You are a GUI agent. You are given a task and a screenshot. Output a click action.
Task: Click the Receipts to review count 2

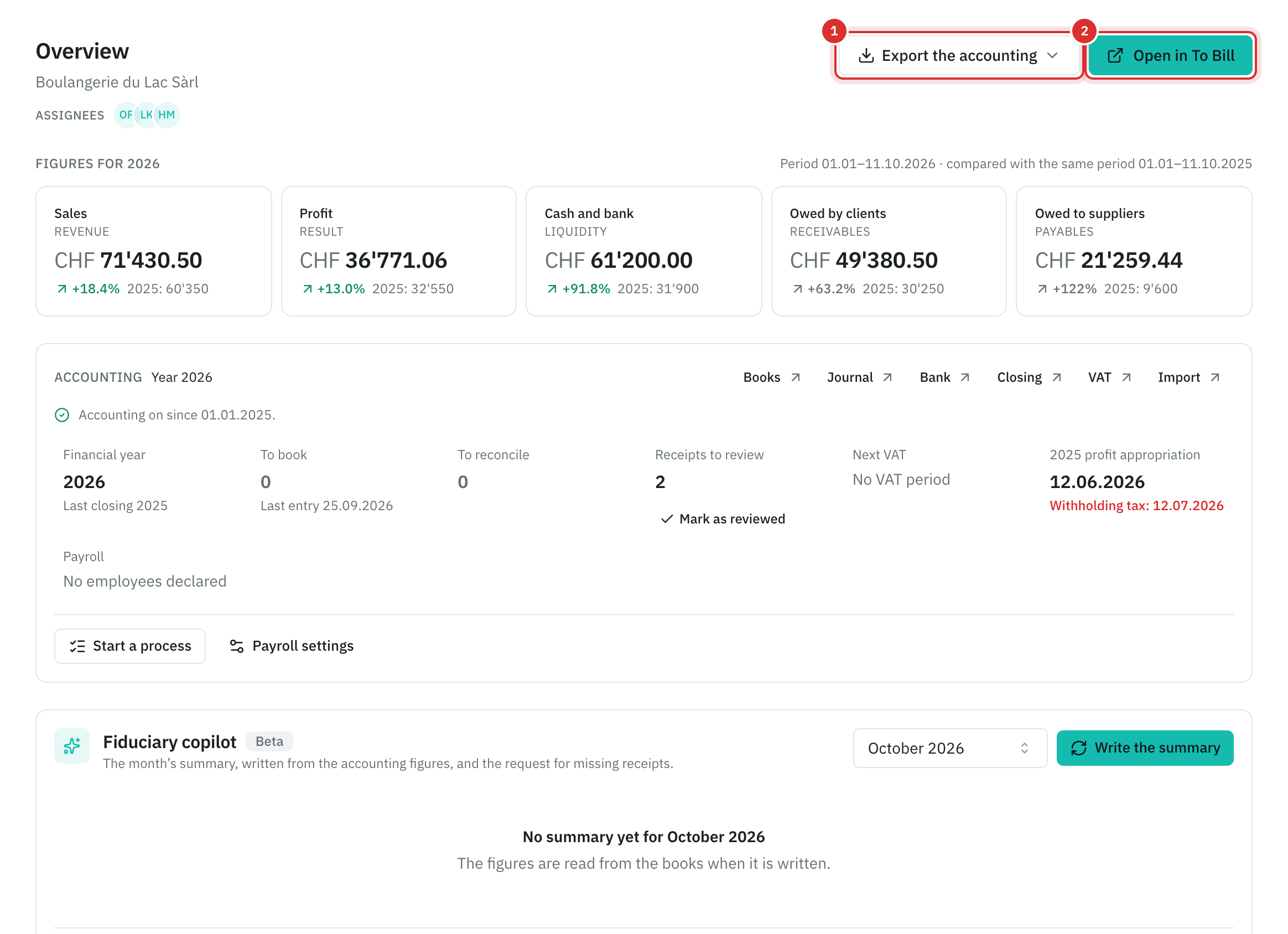tap(660, 482)
